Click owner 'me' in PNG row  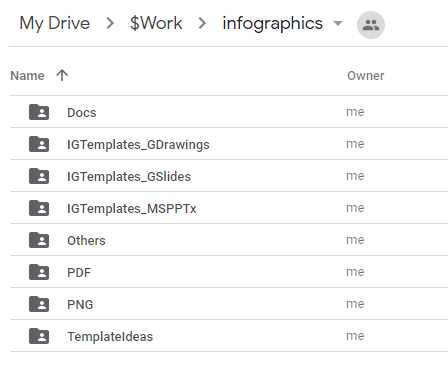pos(355,304)
